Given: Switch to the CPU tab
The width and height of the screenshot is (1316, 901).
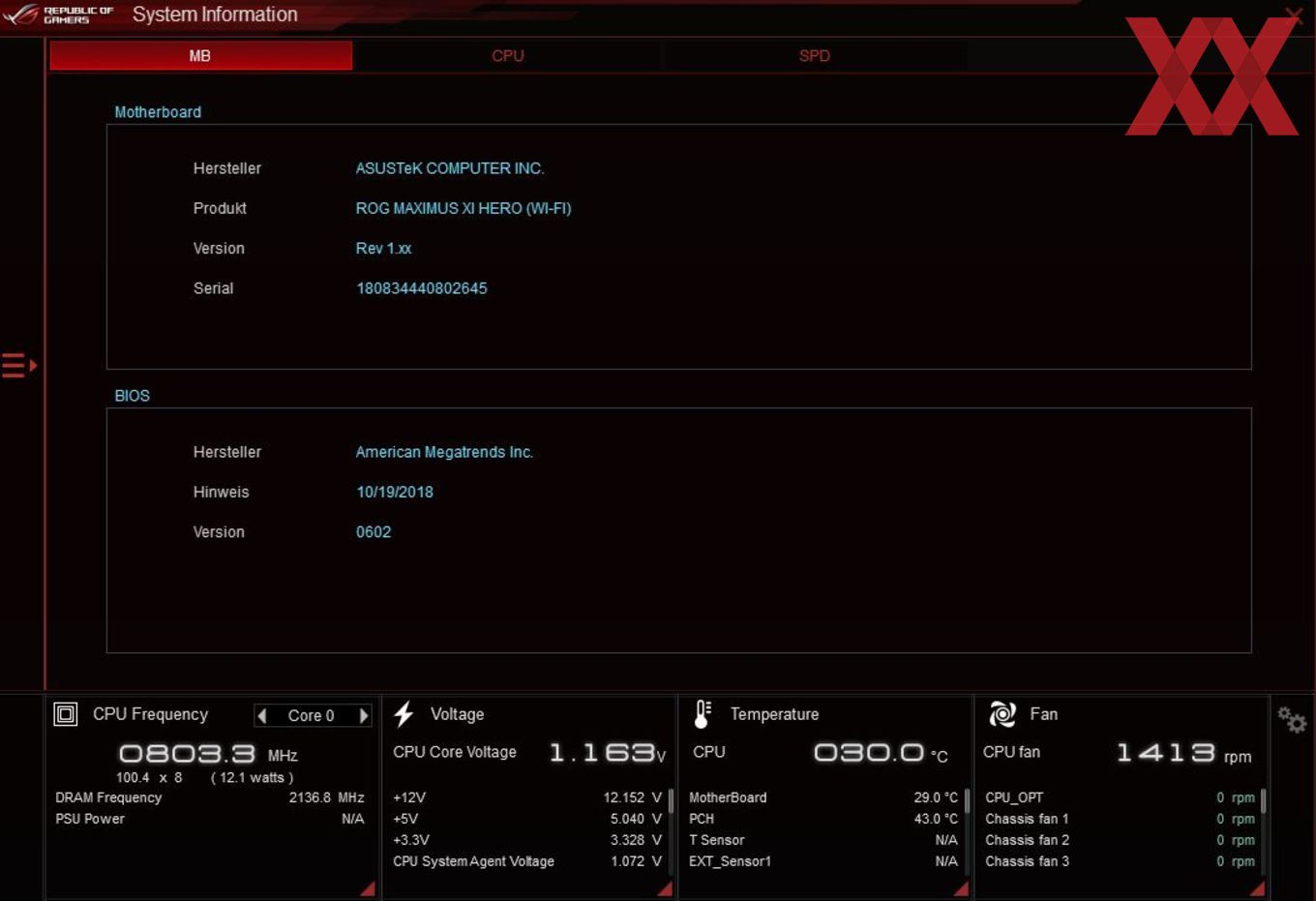Looking at the screenshot, I should coord(508,56).
